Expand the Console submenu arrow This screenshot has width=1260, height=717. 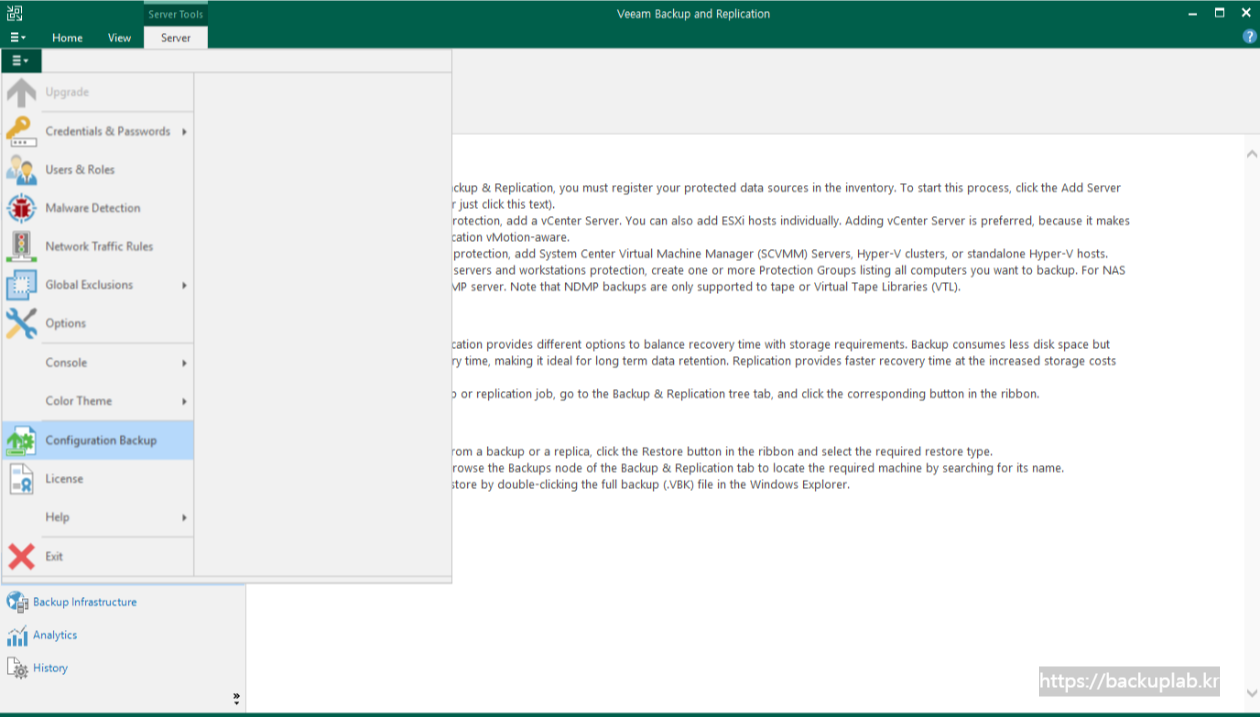click(185, 363)
